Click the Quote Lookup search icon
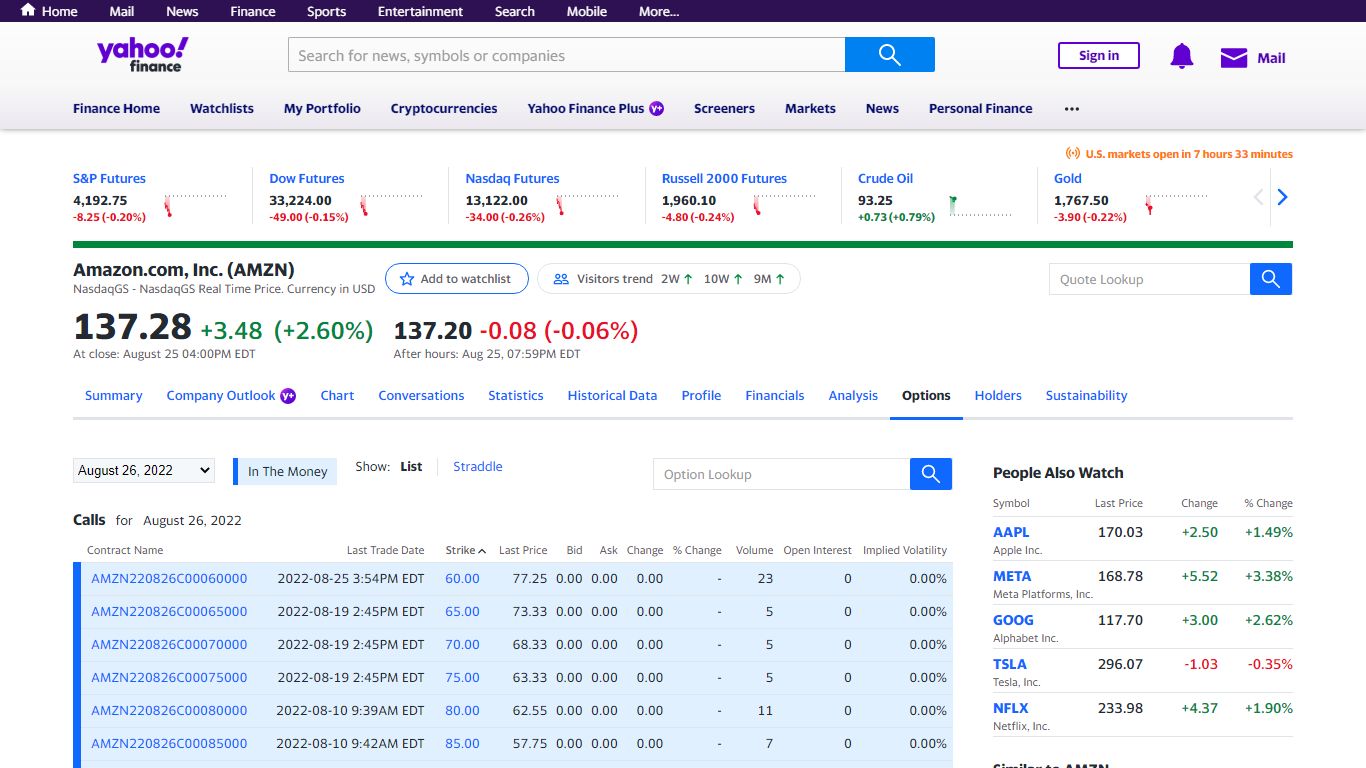This screenshot has width=1366, height=768. pyautogui.click(x=1270, y=279)
